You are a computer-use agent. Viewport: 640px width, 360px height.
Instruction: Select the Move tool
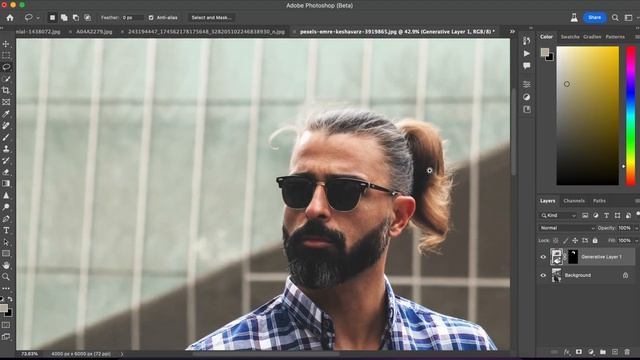(6, 44)
